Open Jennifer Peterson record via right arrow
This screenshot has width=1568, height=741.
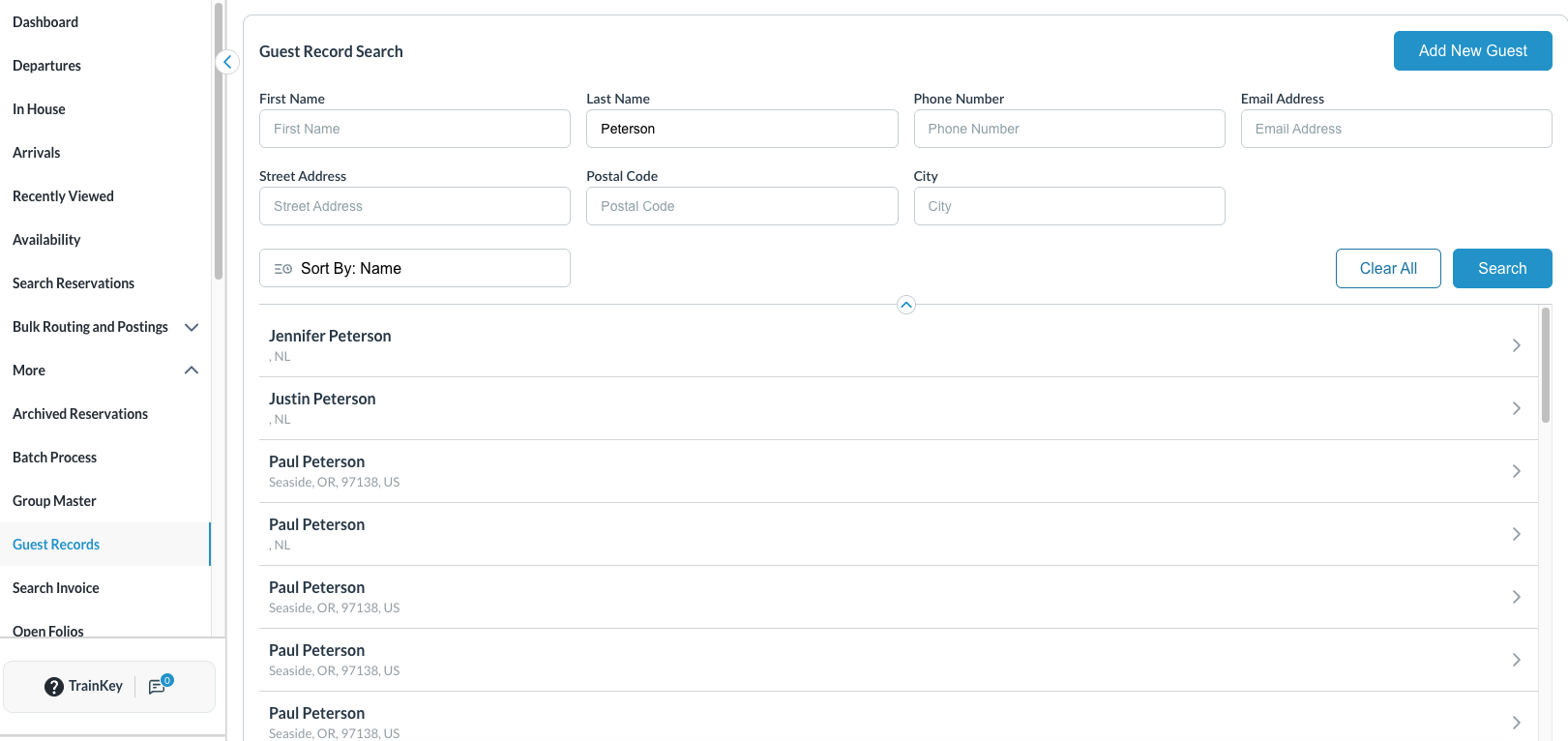coord(1516,345)
